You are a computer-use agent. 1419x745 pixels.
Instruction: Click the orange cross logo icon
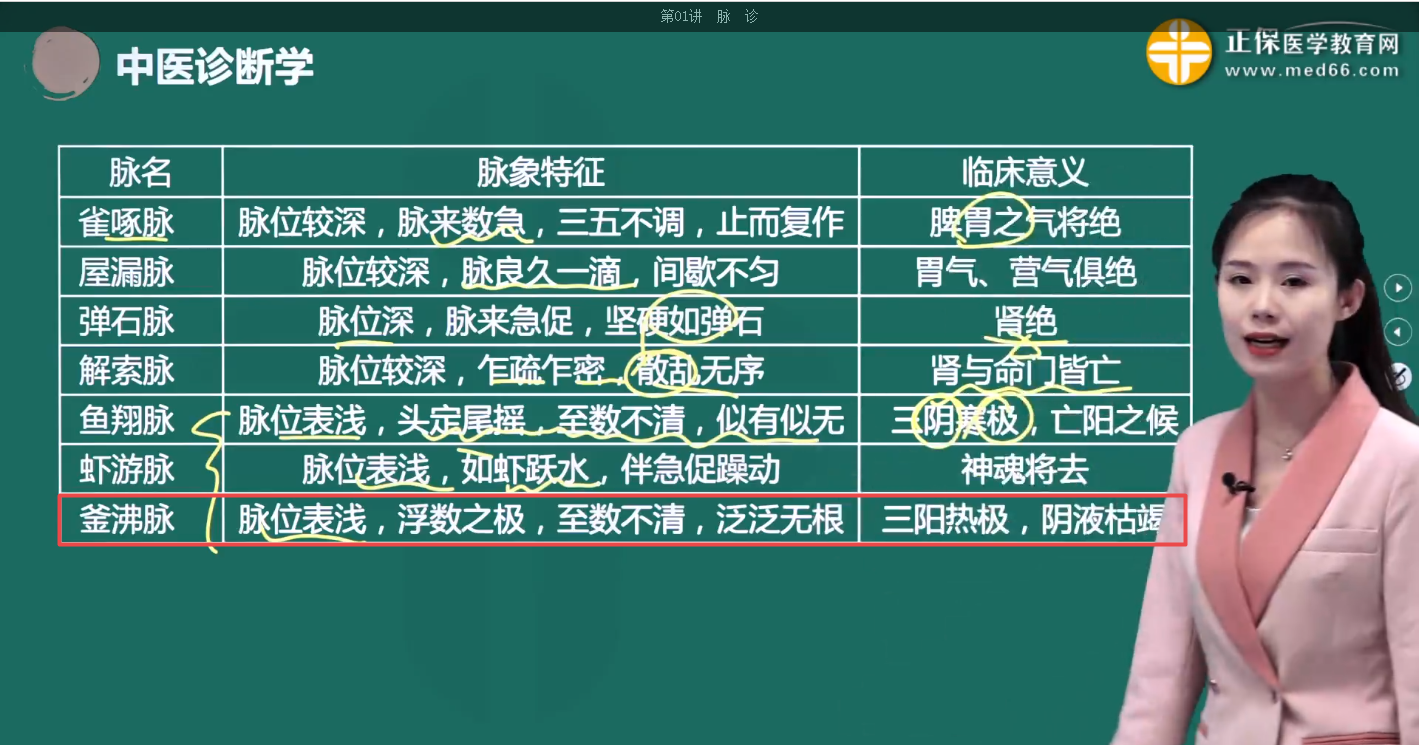[x=1178, y=52]
